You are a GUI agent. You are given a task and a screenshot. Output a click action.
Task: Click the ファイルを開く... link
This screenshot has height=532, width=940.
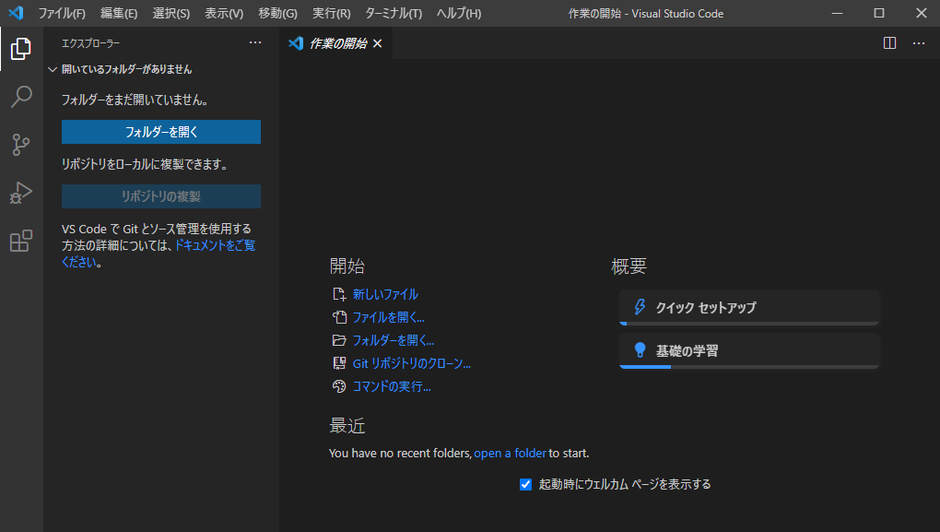tap(388, 317)
